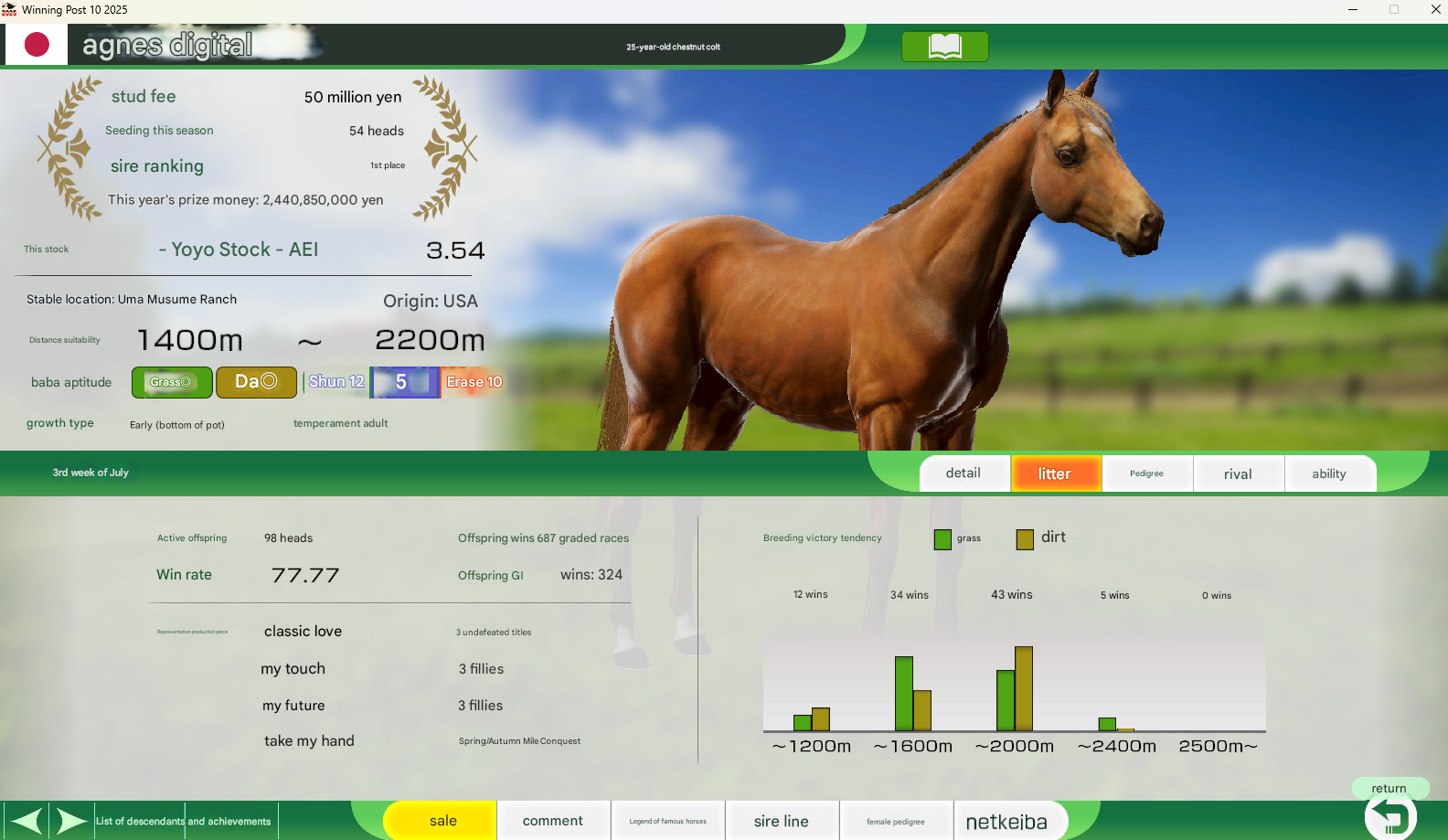Screen dimensions: 1448x840
Task: Open the comment button
Action: tap(553, 821)
